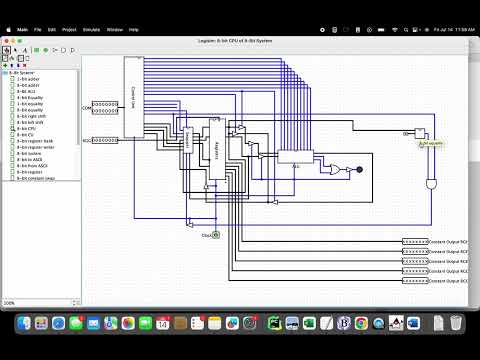Click the green plus add circuit icon
Screen dimensions: 480x360
(x=5, y=65)
